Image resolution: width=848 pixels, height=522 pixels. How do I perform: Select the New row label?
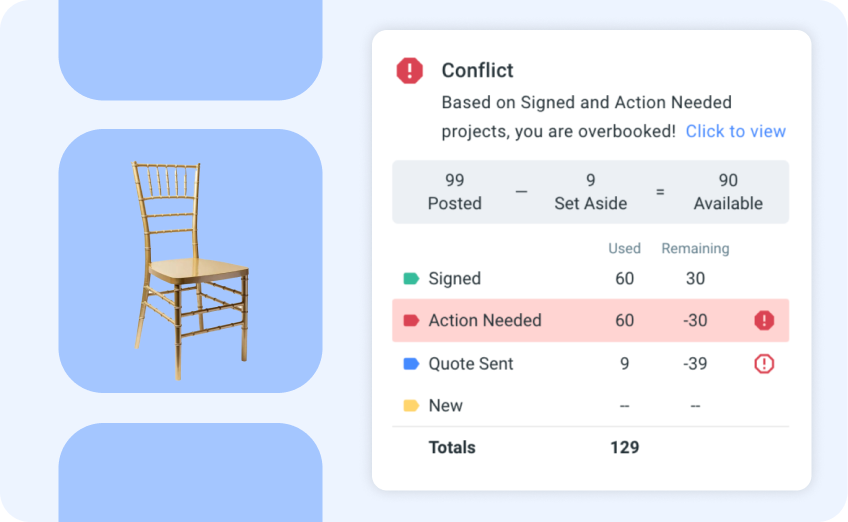445,406
